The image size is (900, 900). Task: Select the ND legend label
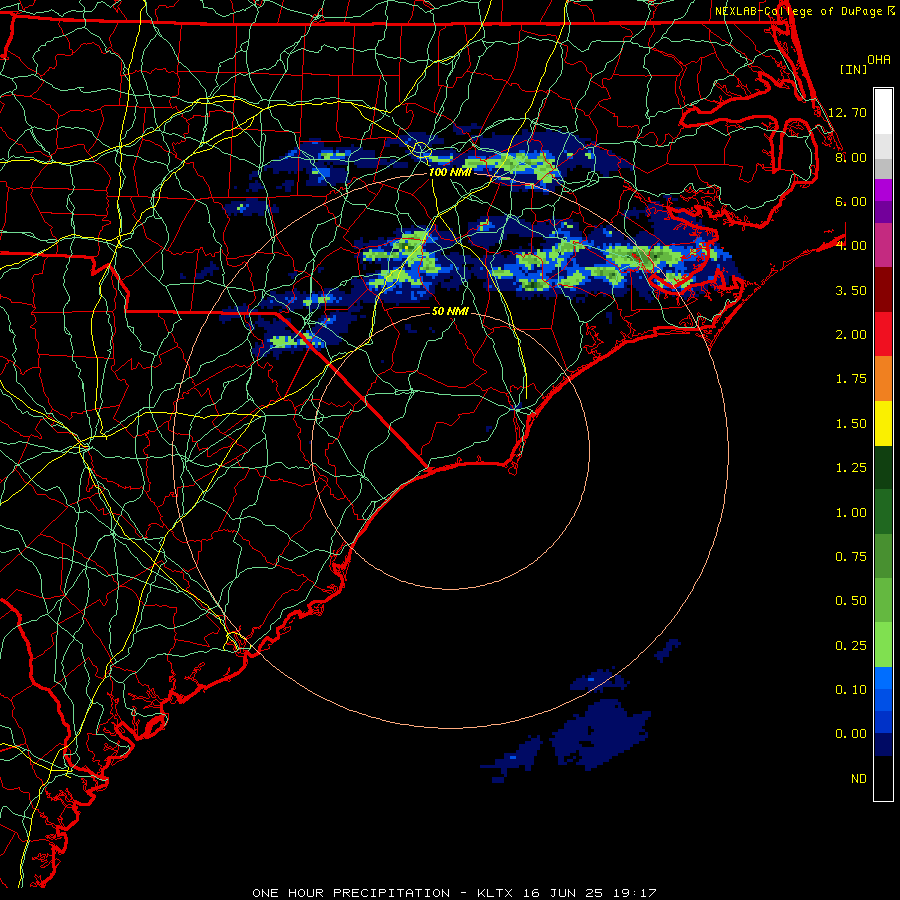[859, 779]
